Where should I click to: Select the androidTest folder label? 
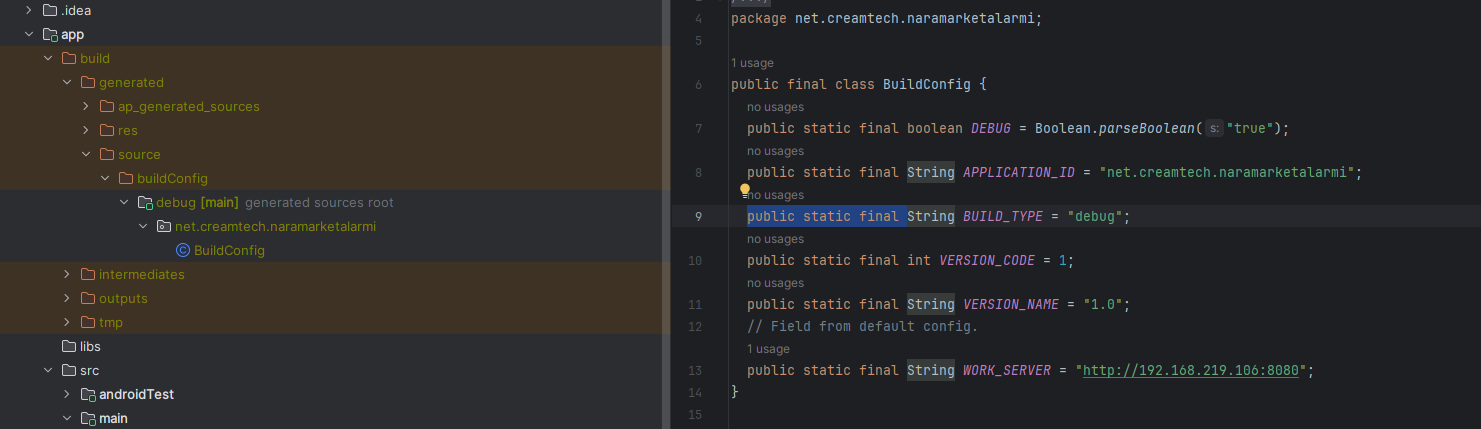[136, 394]
